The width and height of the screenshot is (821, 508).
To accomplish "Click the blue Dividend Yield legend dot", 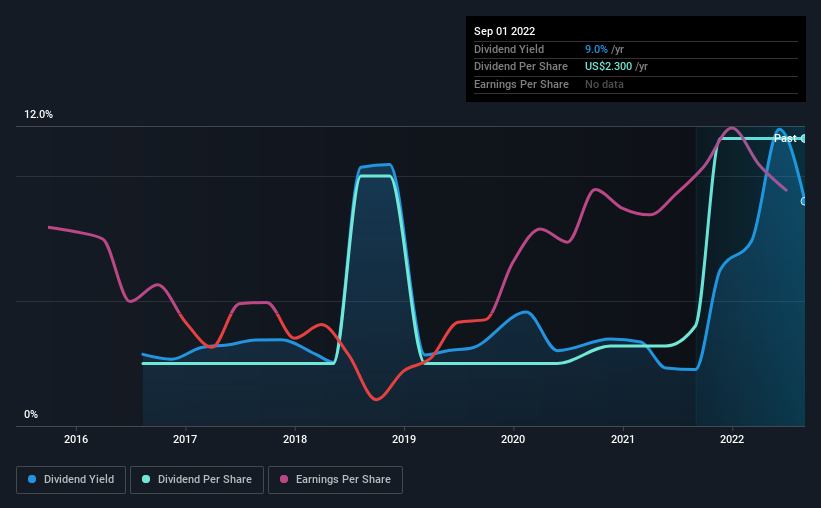I will click(x=33, y=480).
